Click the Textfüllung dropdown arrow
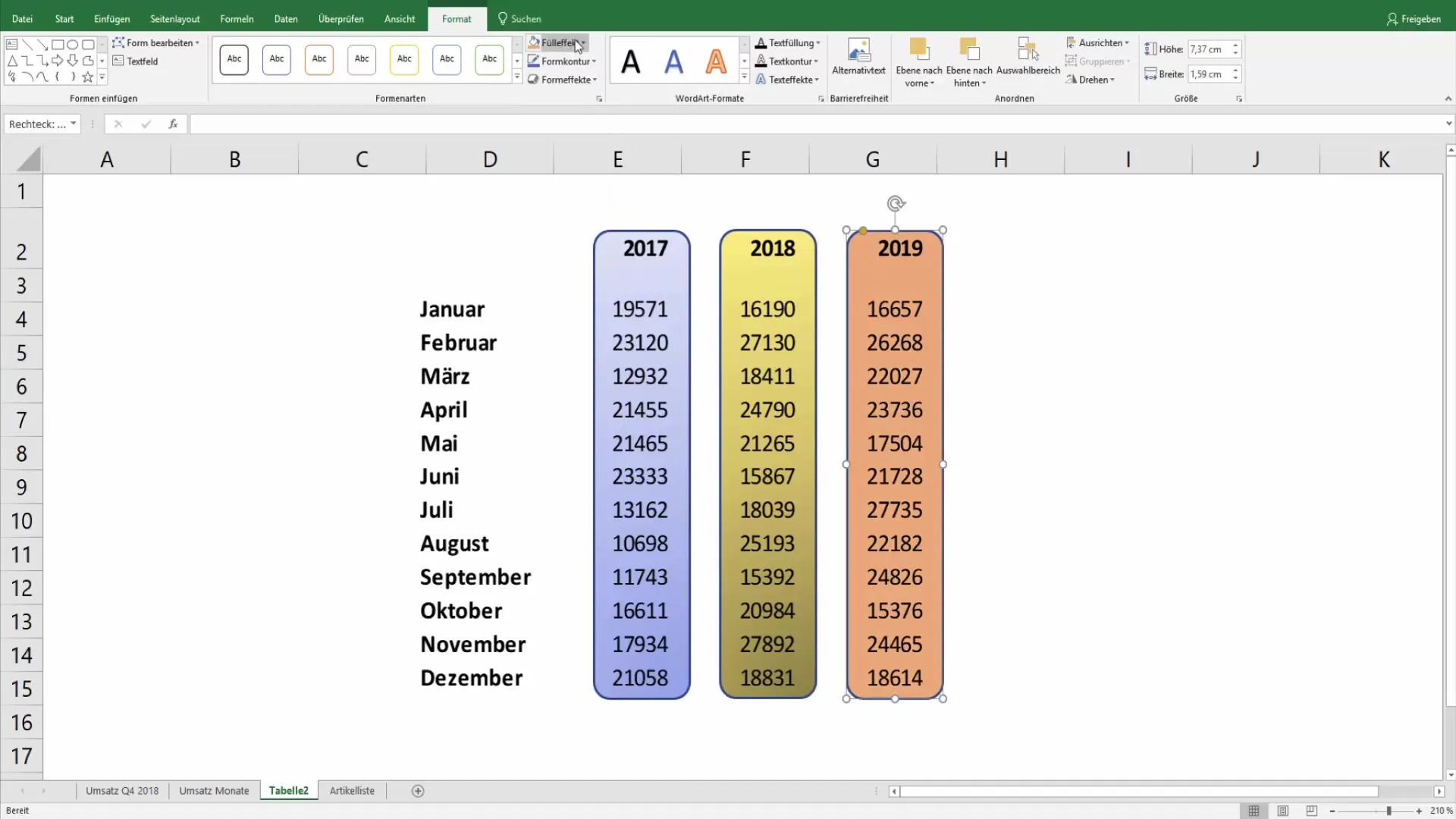The height and width of the screenshot is (819, 1456). (x=818, y=42)
